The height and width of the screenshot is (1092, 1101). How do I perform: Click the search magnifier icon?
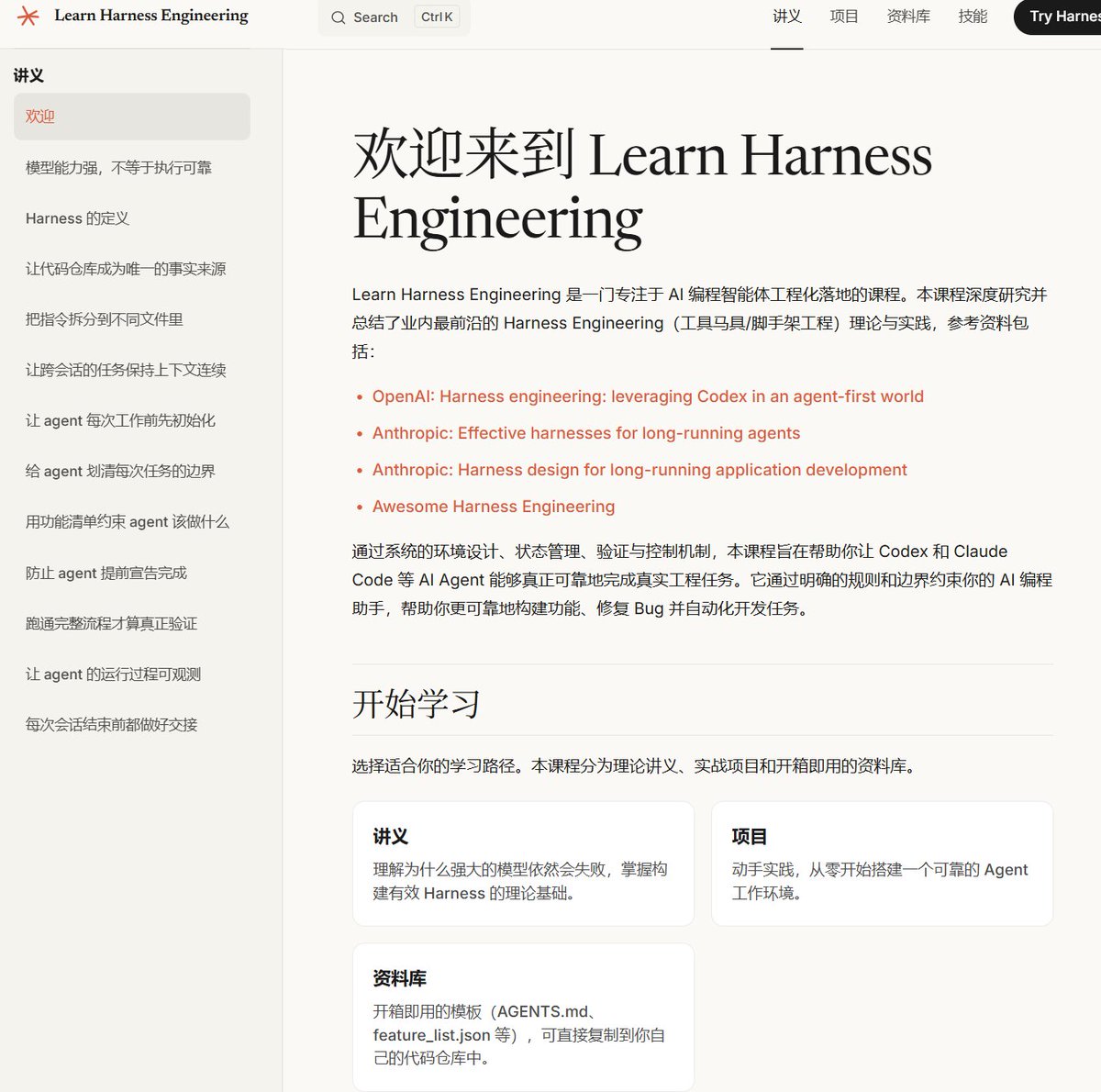point(339,17)
